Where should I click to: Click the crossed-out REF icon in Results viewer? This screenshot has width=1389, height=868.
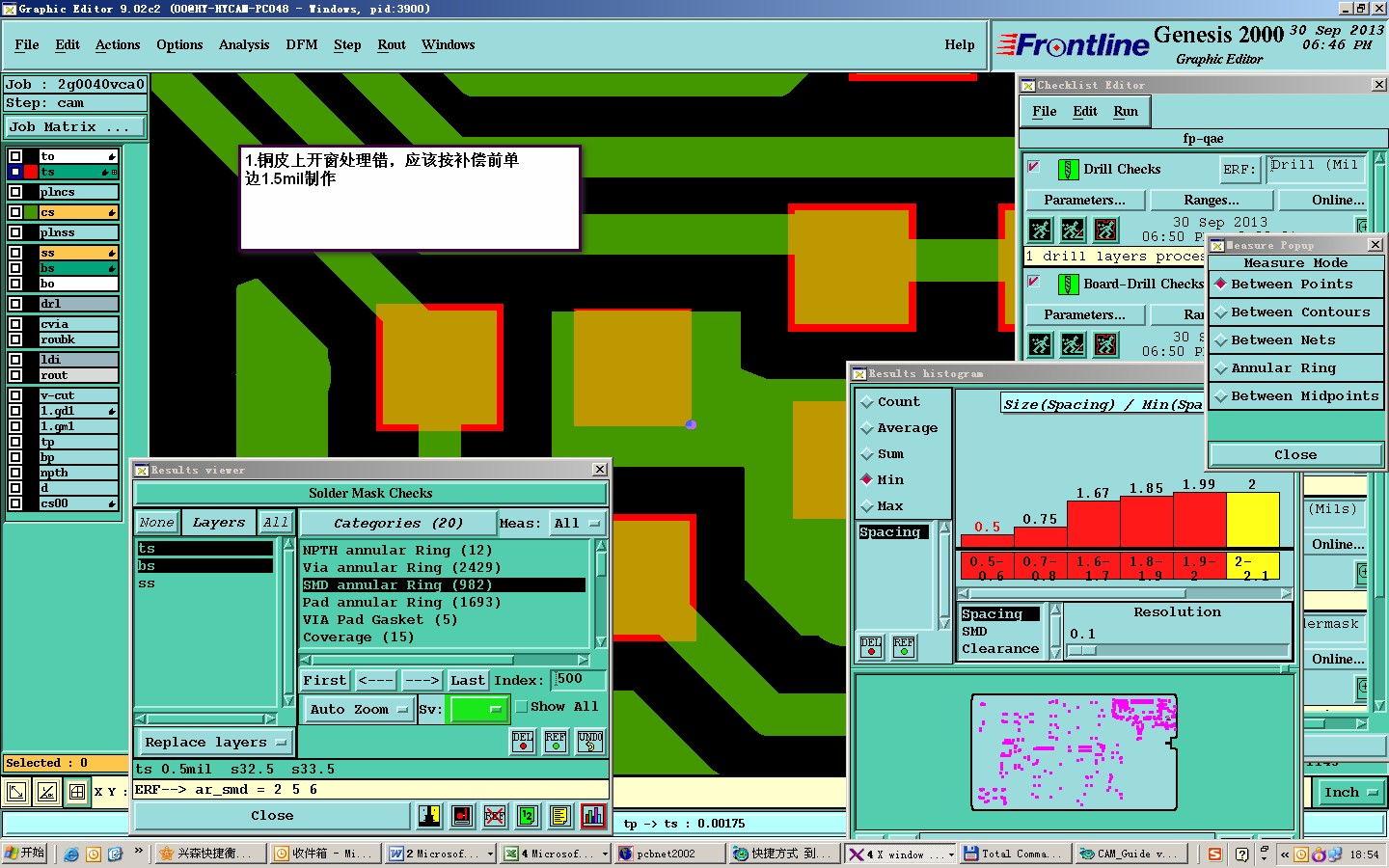[x=495, y=816]
